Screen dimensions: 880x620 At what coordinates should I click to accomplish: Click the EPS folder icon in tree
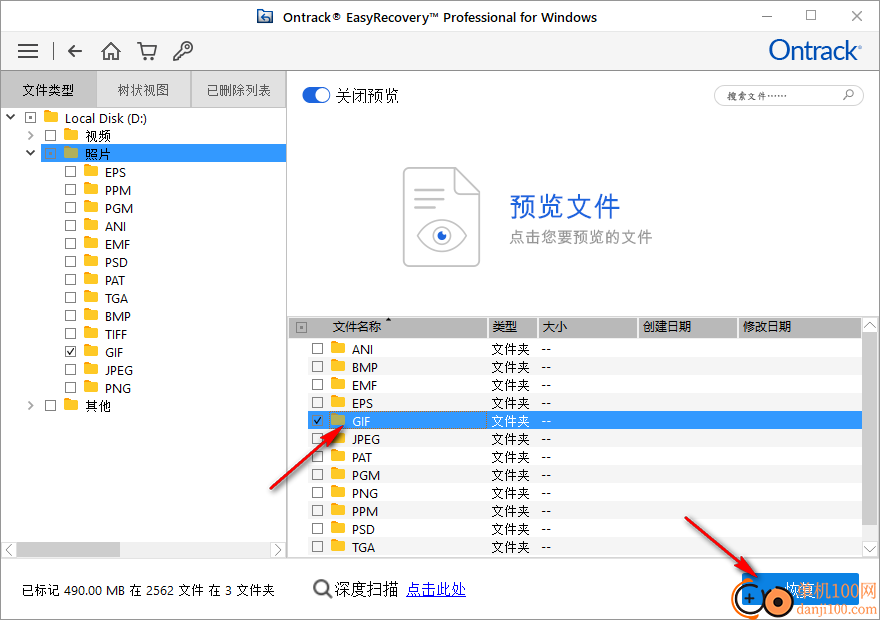click(x=91, y=171)
